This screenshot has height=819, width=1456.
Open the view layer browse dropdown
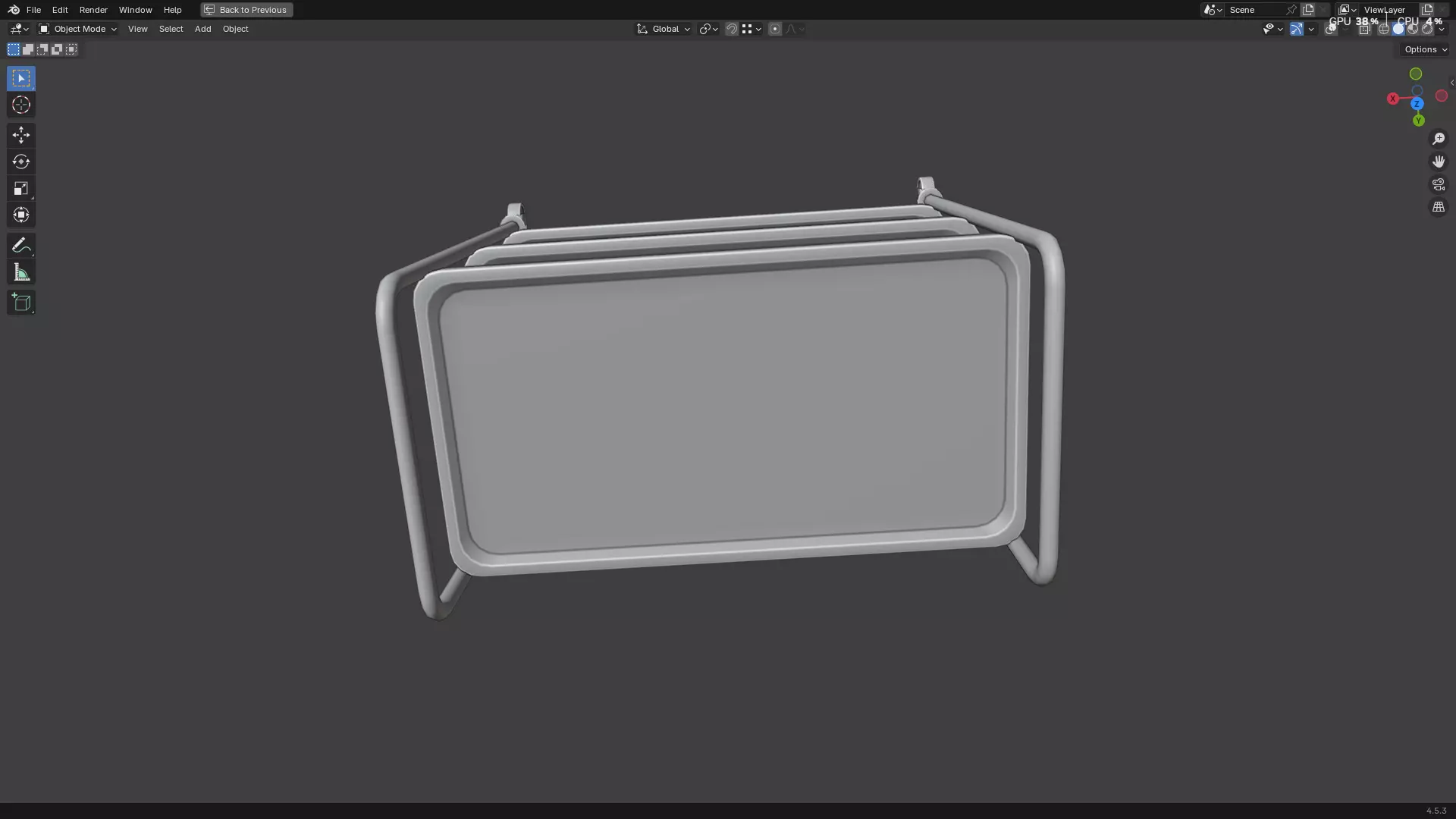point(1348,10)
